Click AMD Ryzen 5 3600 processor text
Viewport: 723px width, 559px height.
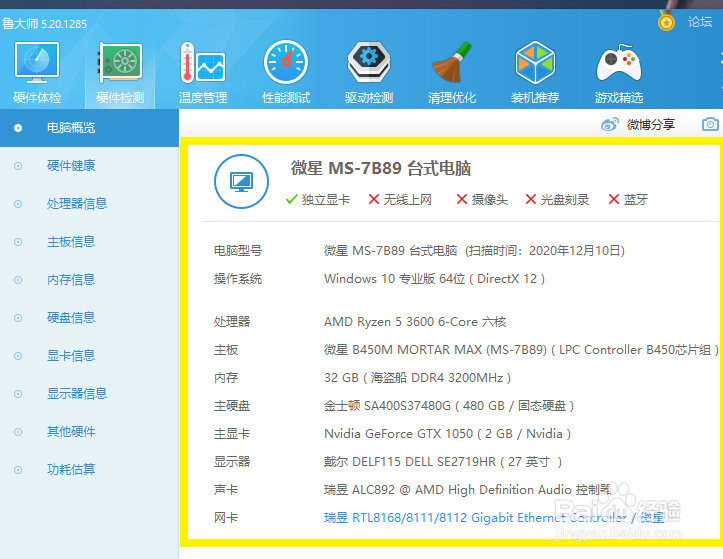(415, 321)
